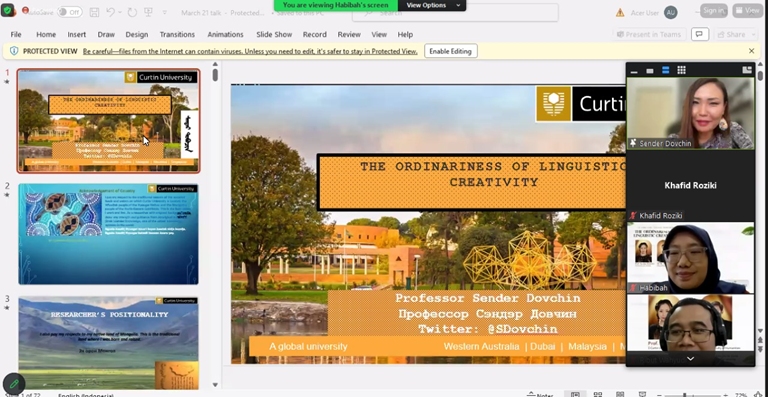Select slide 2 Acknowledgement of Country thumbnail
The height and width of the screenshot is (397, 768).
[109, 234]
